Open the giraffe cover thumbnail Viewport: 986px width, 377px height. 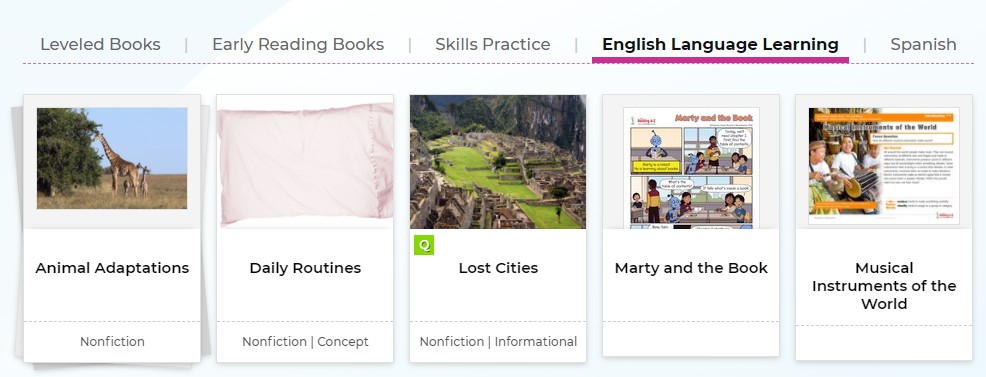pos(112,158)
